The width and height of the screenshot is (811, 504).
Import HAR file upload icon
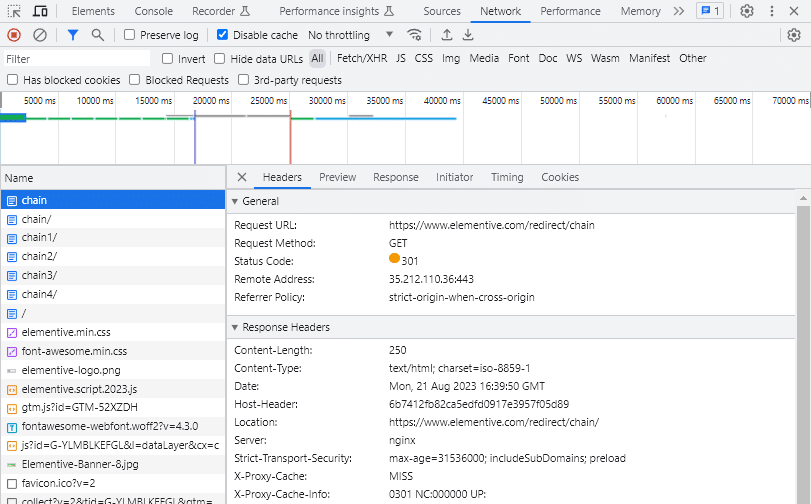pos(446,35)
